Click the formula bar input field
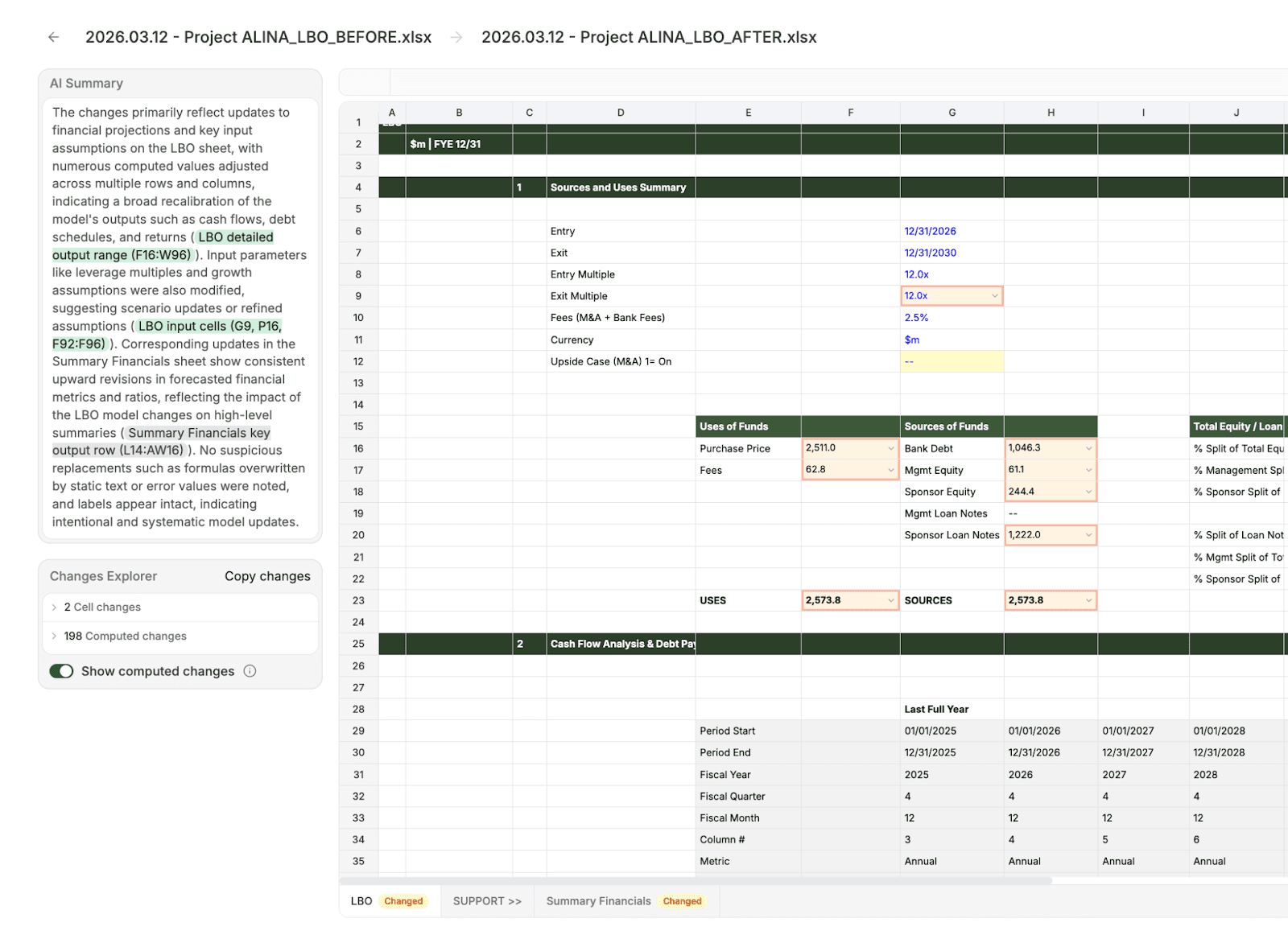 pos(839,82)
